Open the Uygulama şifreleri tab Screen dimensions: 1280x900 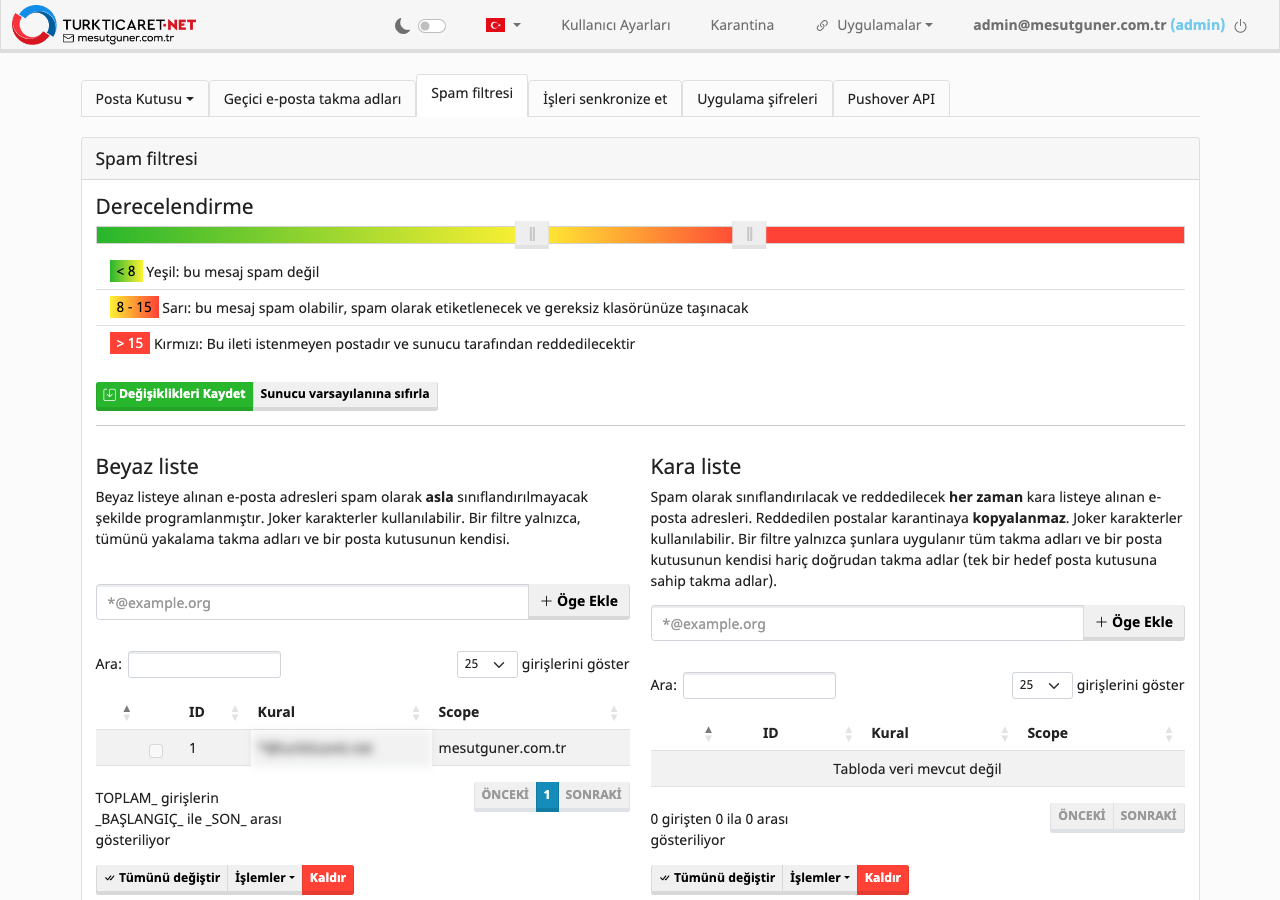(x=757, y=99)
